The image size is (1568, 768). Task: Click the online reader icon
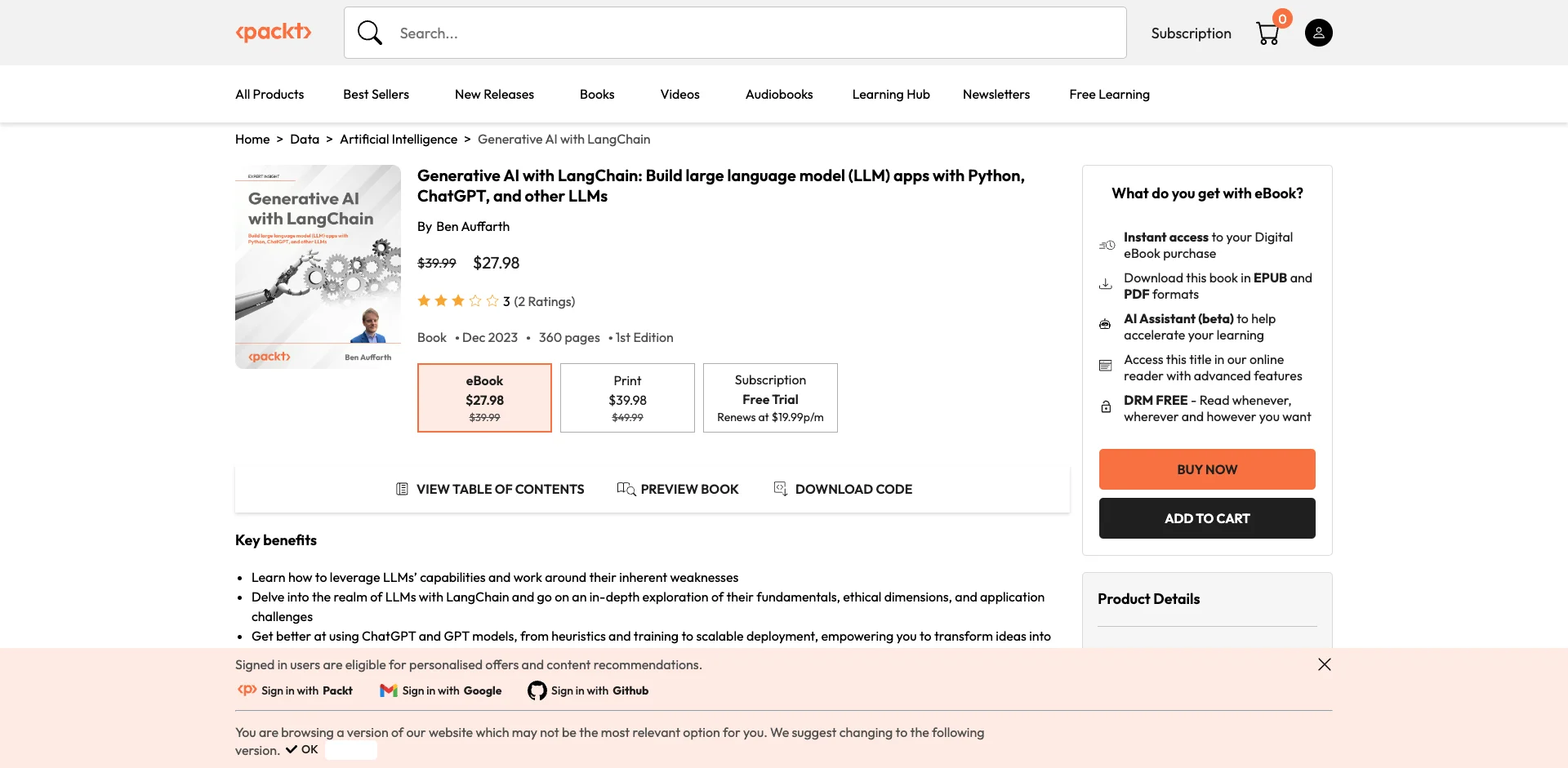point(1106,366)
